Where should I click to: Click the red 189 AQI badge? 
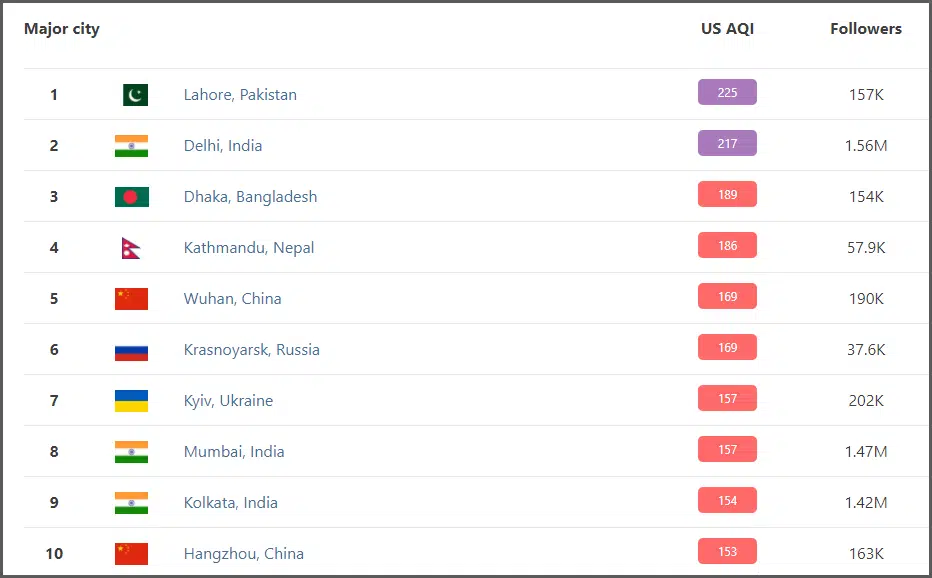click(x=727, y=194)
